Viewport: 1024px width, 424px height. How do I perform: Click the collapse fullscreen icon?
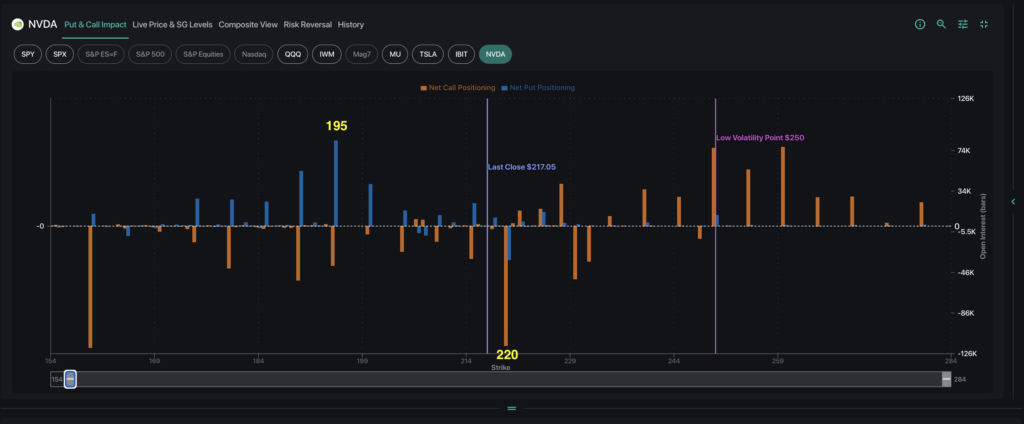click(984, 24)
